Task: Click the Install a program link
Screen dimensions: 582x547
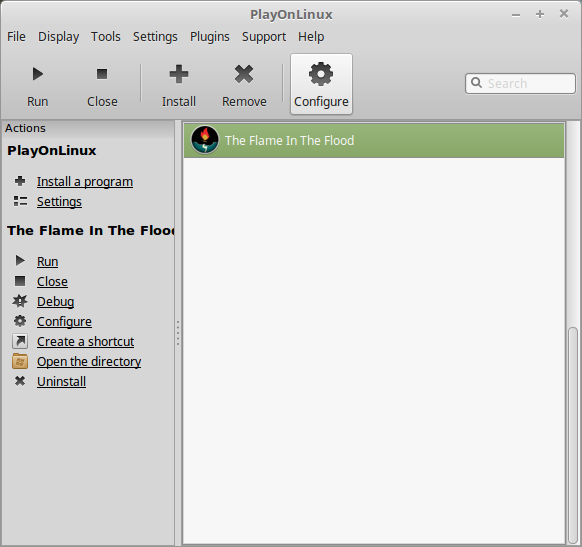Action: coord(85,181)
